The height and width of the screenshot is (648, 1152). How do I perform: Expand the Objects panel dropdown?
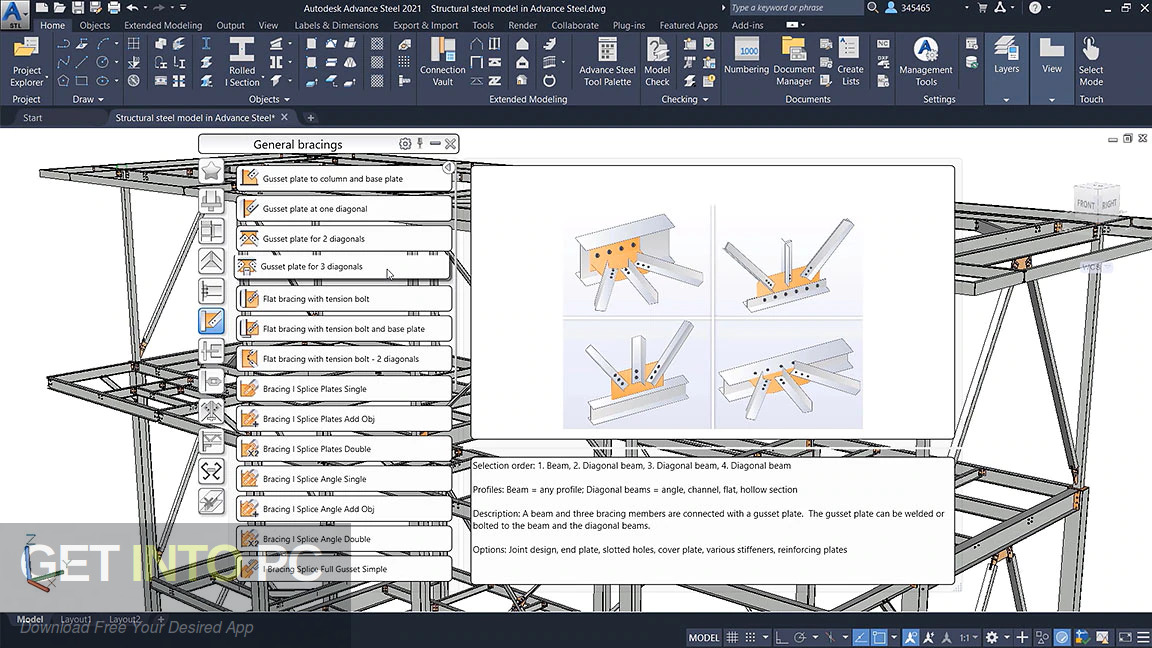(269, 99)
